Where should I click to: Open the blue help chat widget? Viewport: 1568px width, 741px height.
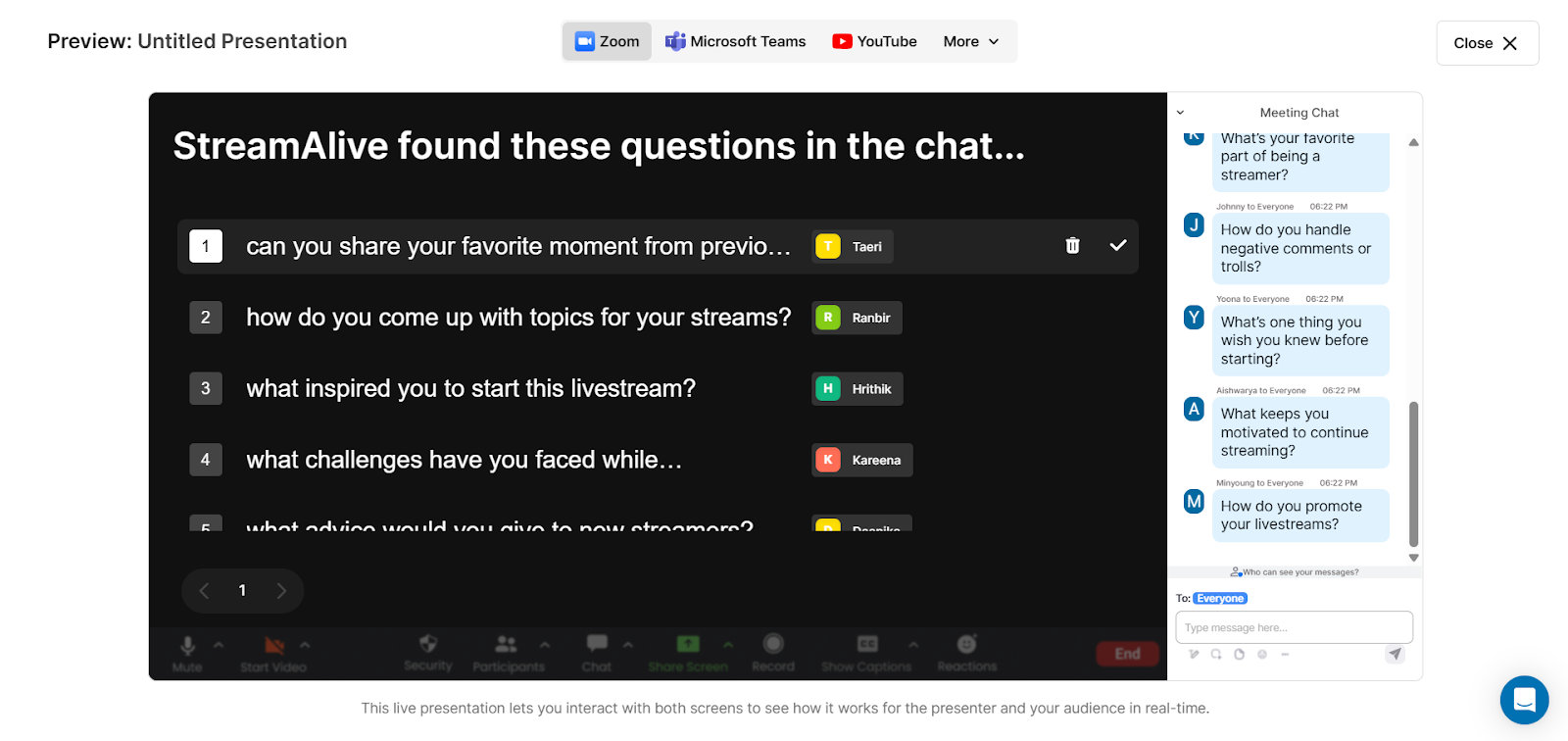point(1524,700)
